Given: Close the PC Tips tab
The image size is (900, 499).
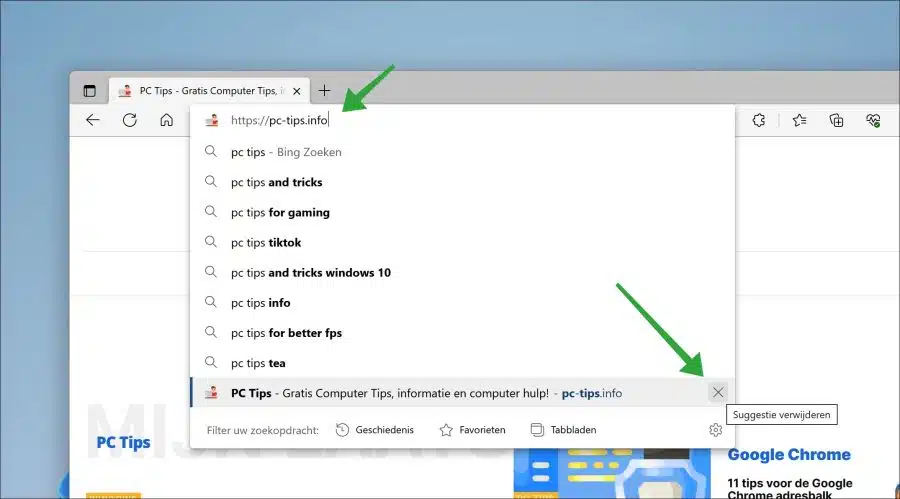Looking at the screenshot, I should click(297, 91).
